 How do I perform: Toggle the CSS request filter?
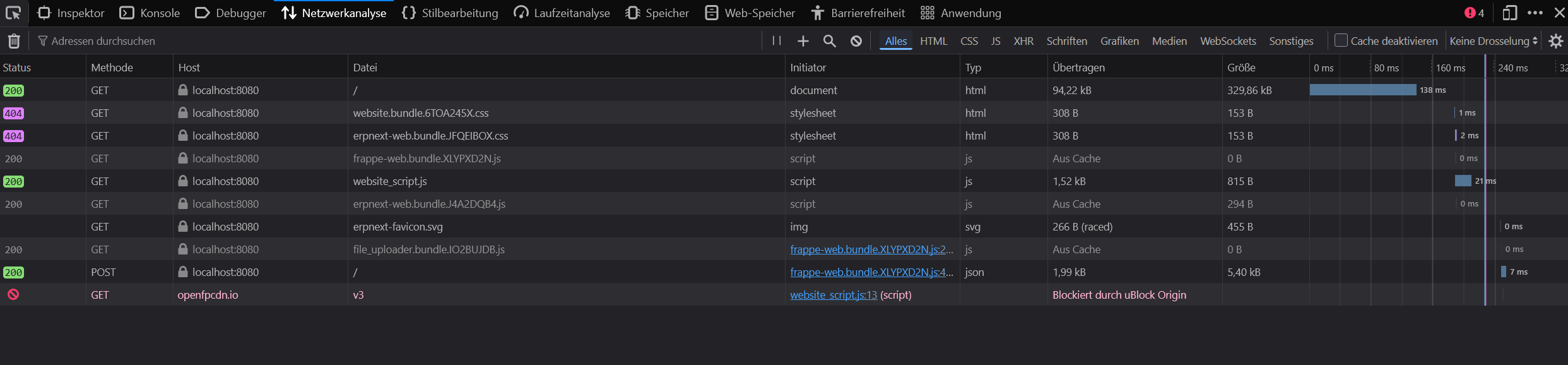(969, 41)
